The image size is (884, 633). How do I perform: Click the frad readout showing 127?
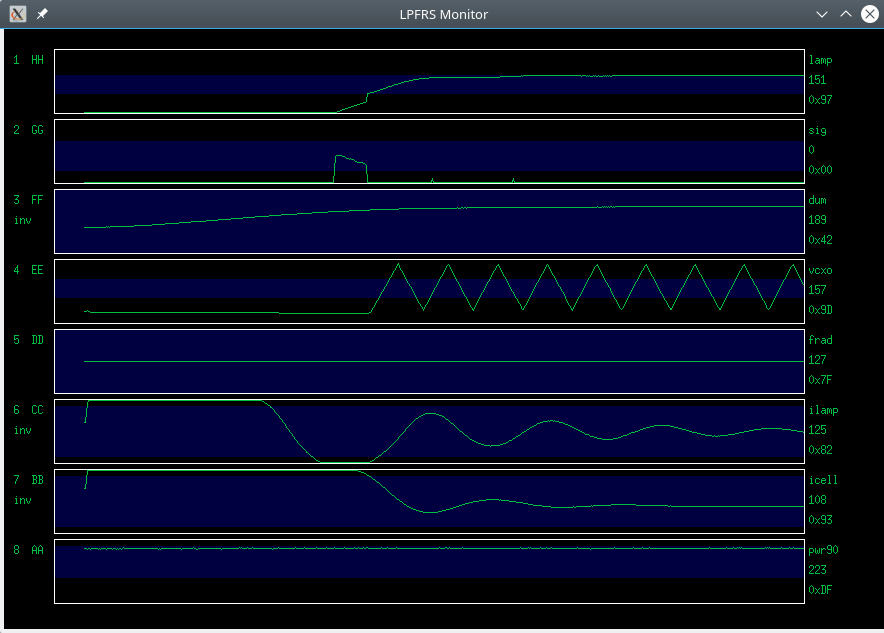pyautogui.click(x=816, y=360)
